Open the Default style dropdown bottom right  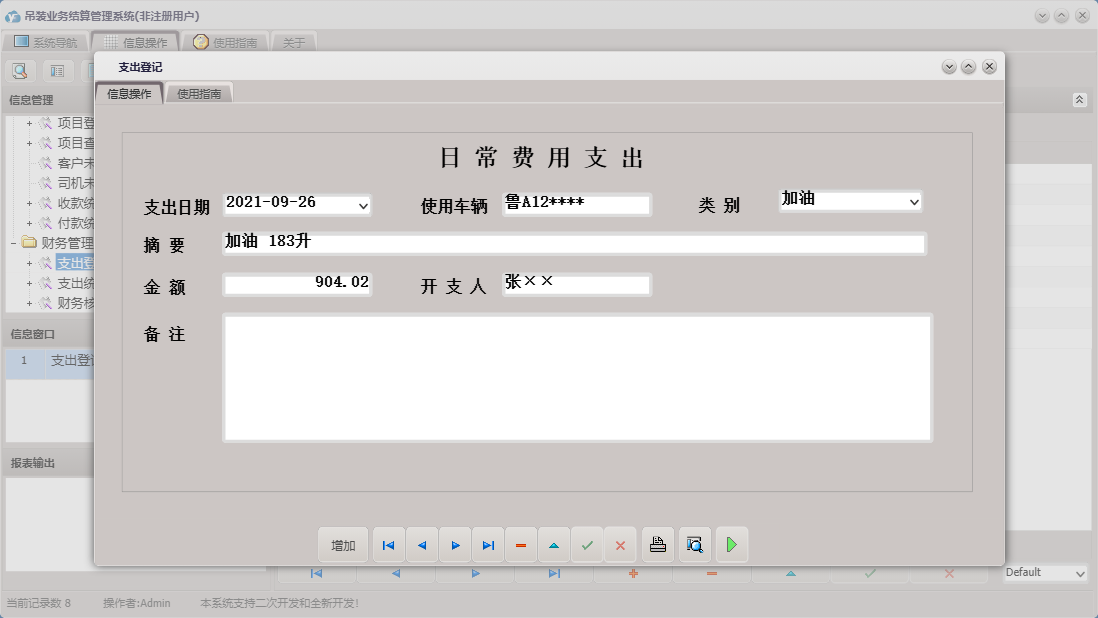[x=1079, y=572]
